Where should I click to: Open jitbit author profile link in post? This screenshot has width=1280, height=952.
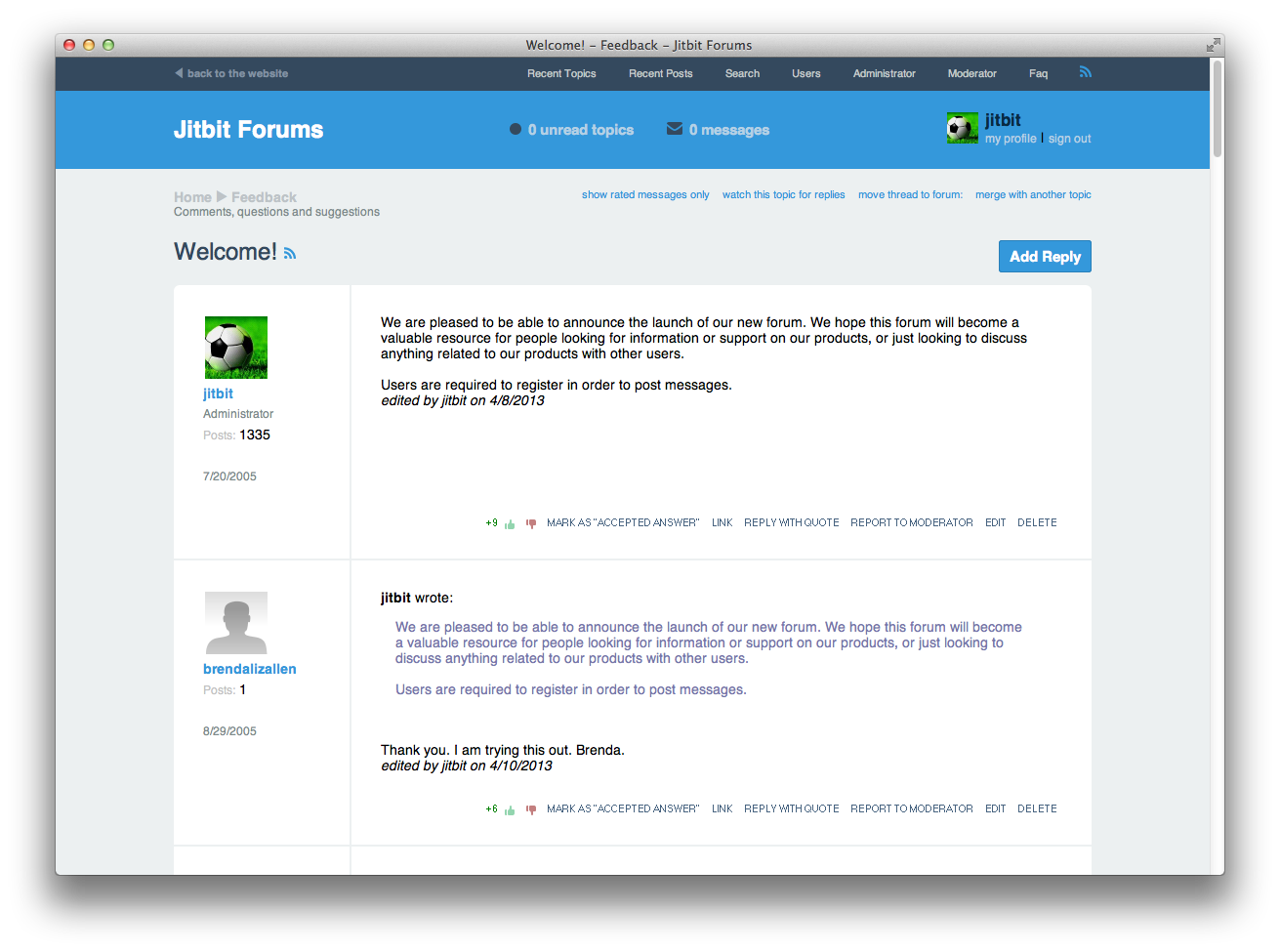tap(218, 393)
